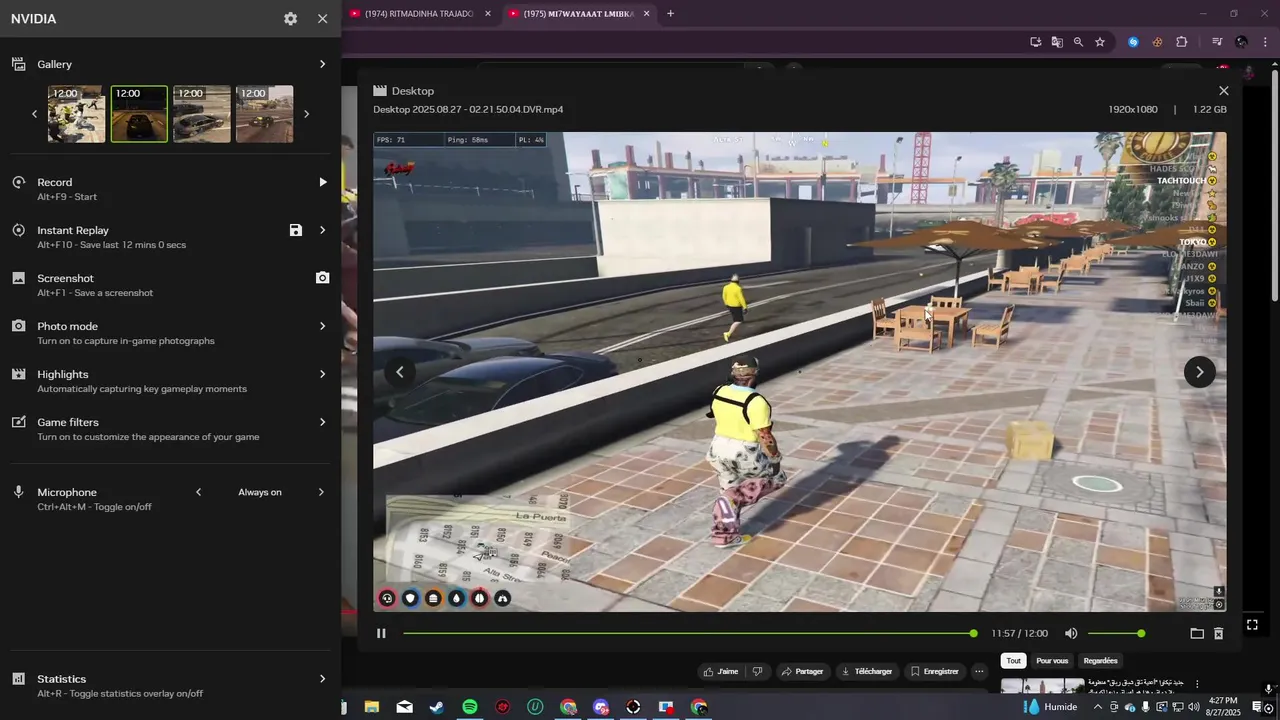The width and height of the screenshot is (1280, 720).
Task: Open NVIDIA overlay settings gear
Action: coord(290,19)
